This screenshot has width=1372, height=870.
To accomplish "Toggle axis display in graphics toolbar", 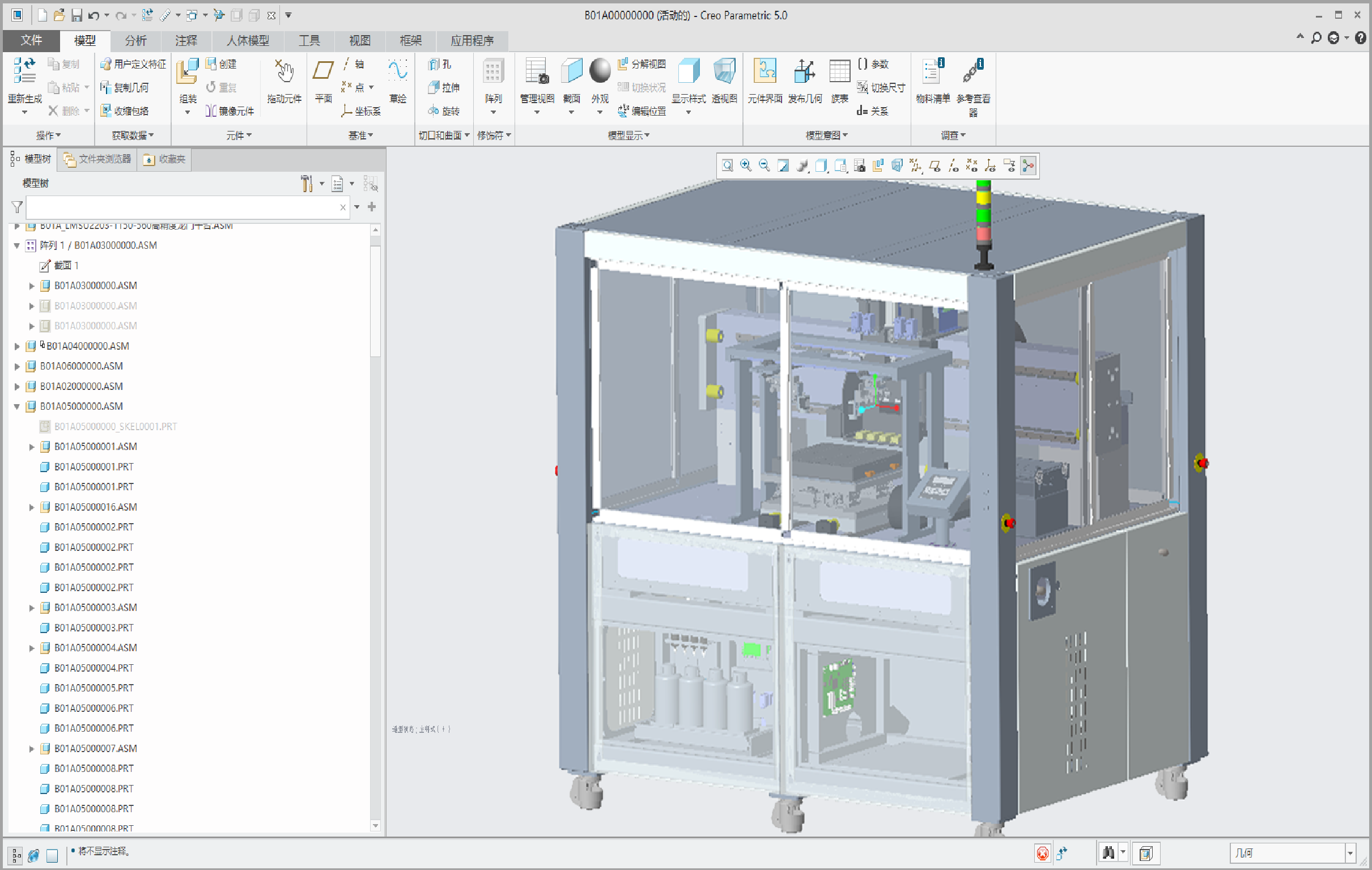I will pos(953,166).
